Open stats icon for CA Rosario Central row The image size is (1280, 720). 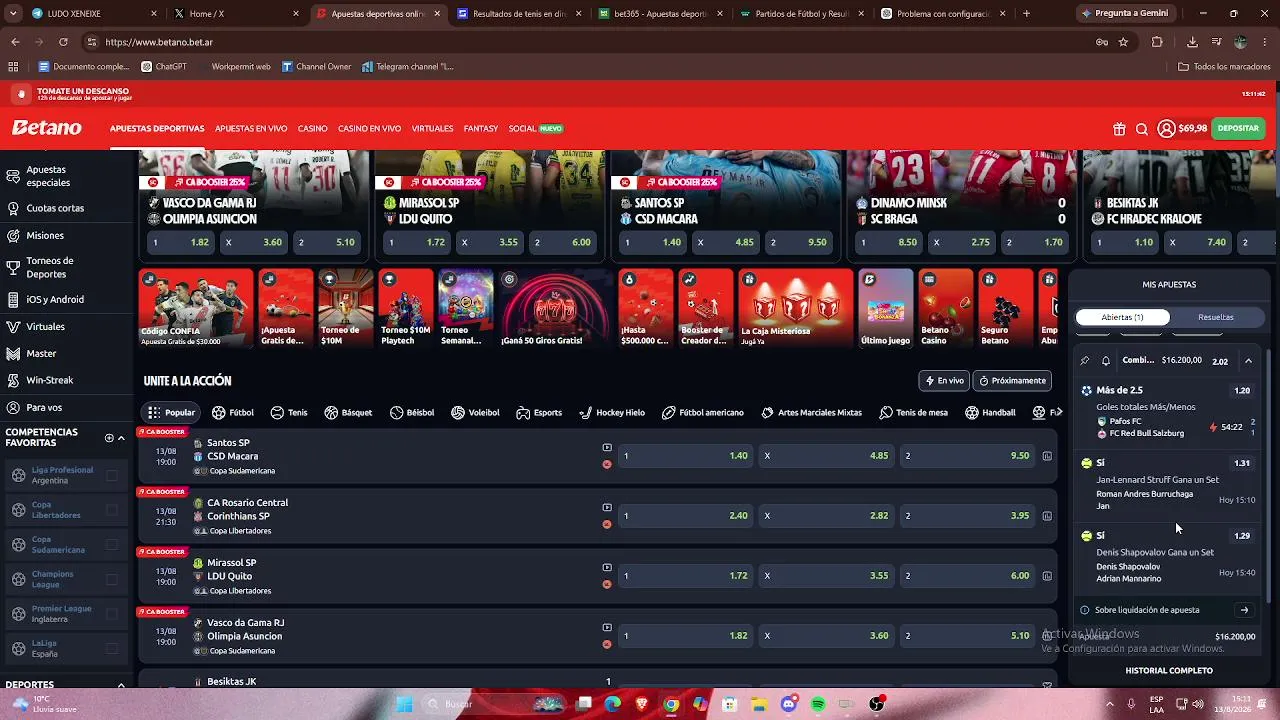click(1047, 516)
